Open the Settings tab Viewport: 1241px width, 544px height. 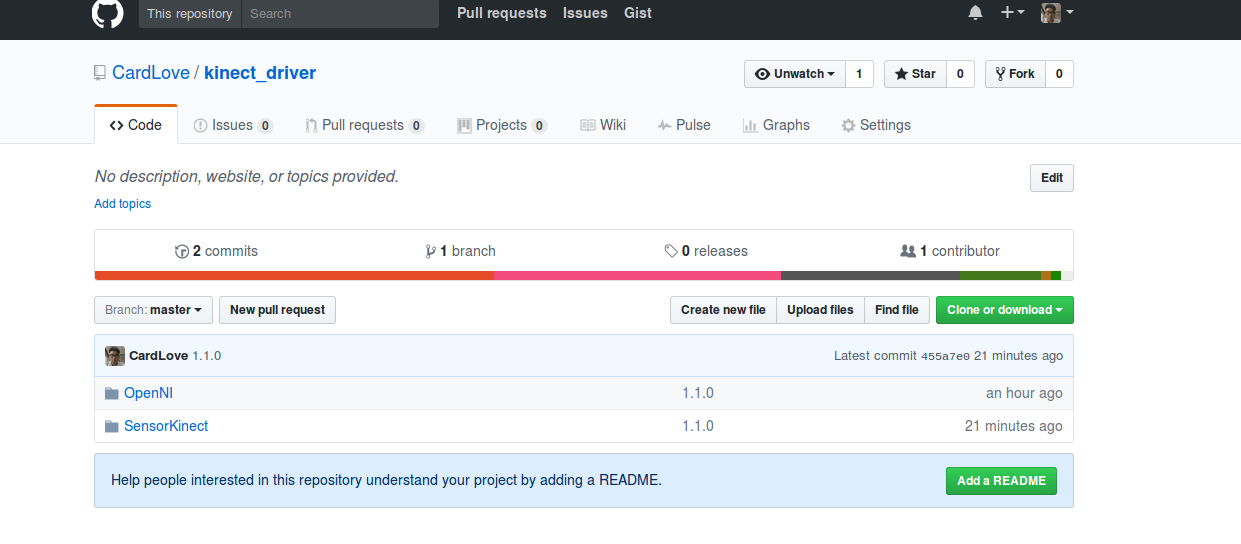(876, 125)
